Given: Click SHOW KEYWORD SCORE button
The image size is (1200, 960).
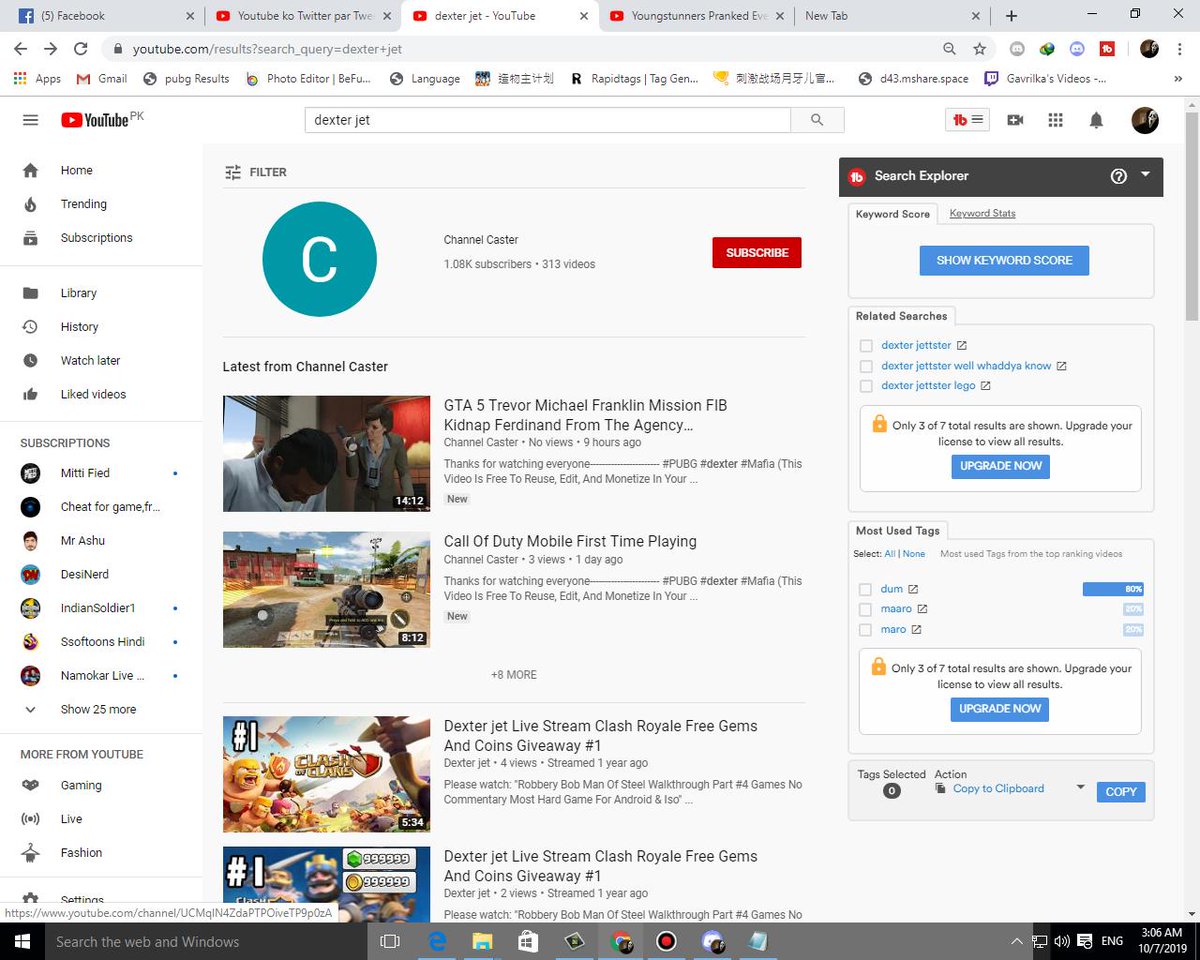Looking at the screenshot, I should 1004,260.
